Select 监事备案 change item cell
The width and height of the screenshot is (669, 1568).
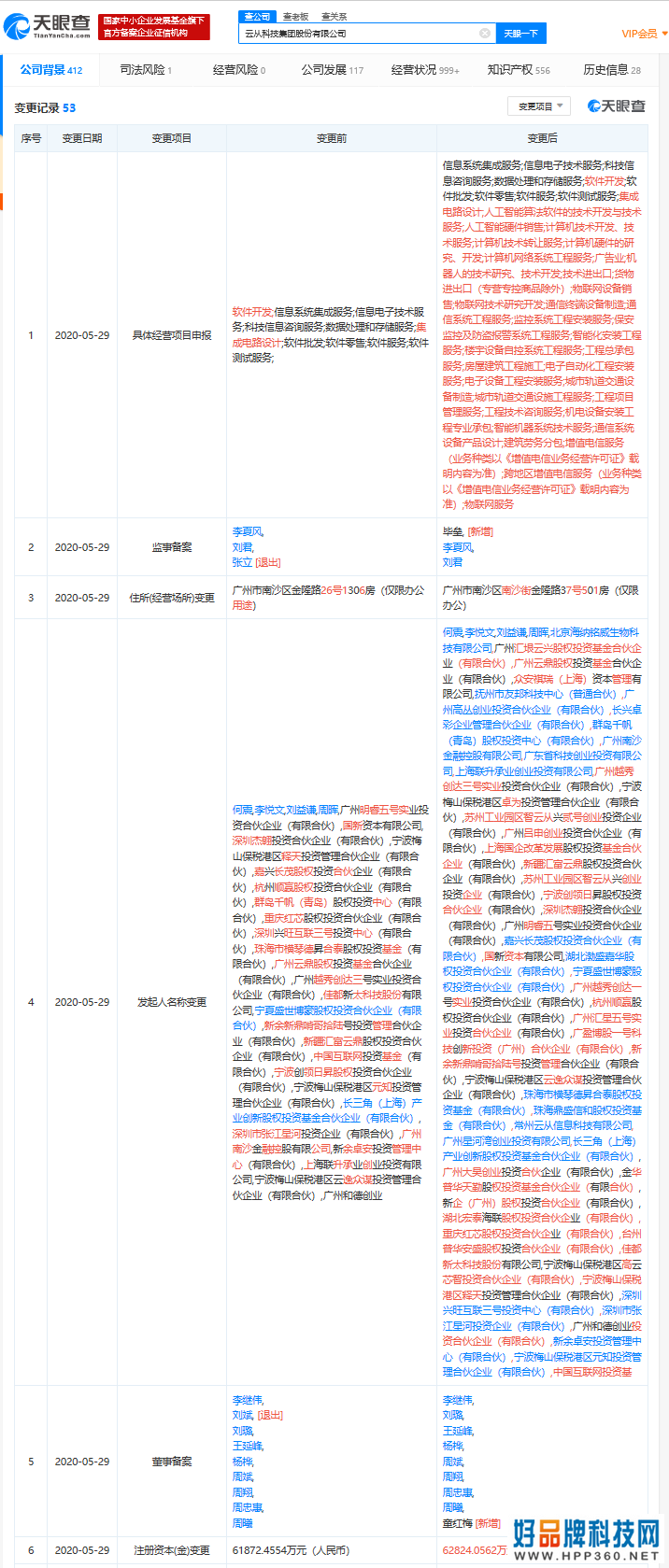172,547
